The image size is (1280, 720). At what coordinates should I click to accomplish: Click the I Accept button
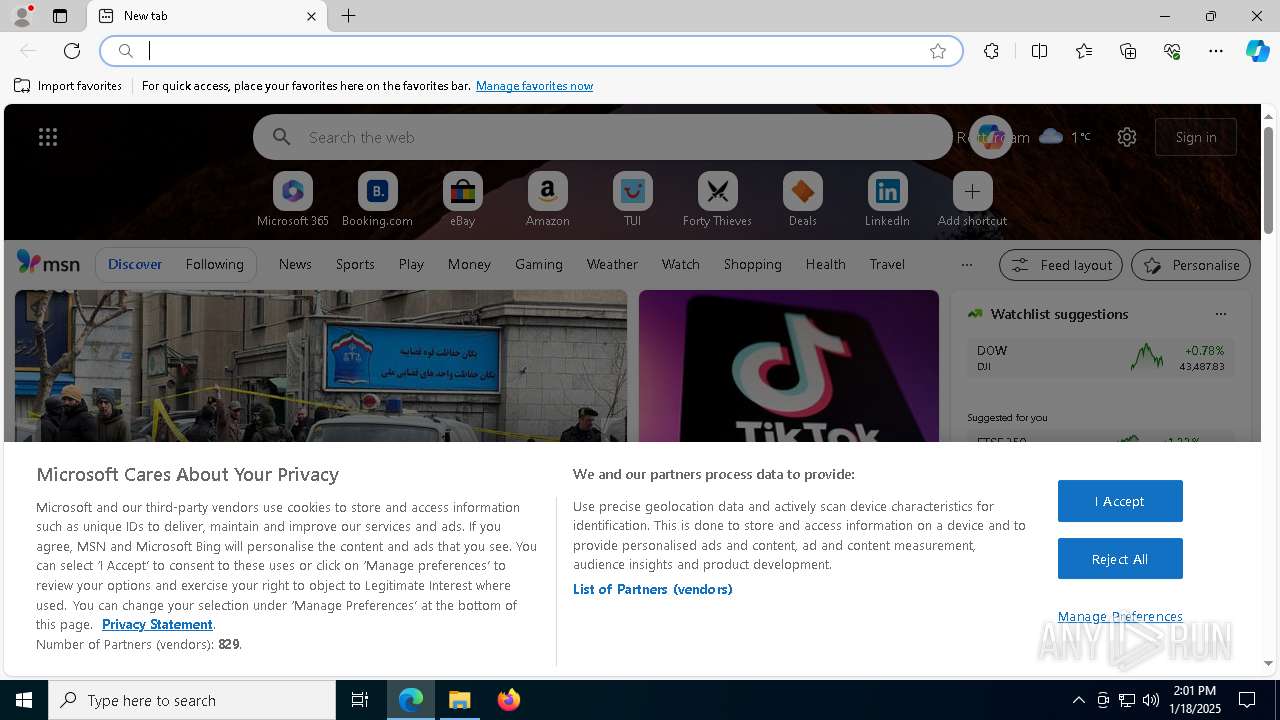1120,501
